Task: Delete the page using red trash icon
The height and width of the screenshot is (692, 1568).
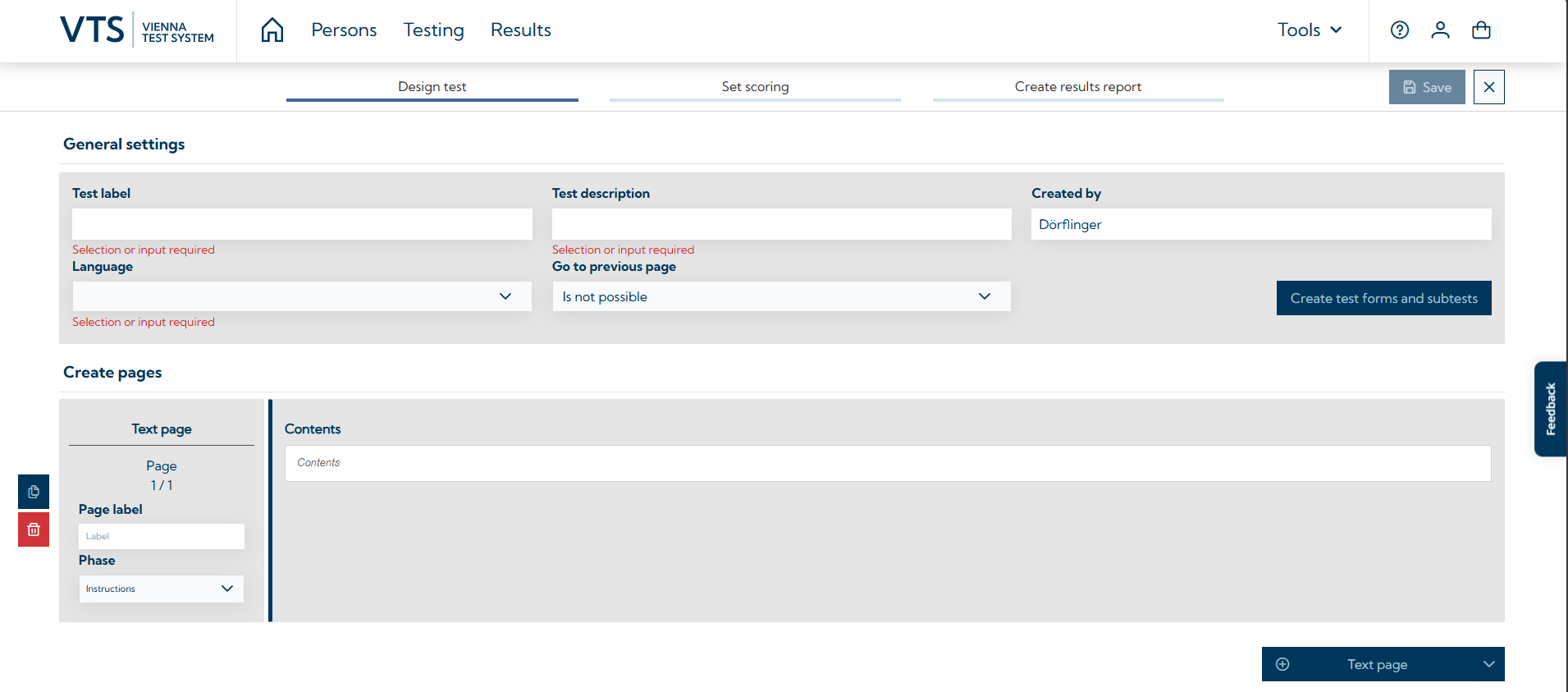Action: tap(34, 529)
